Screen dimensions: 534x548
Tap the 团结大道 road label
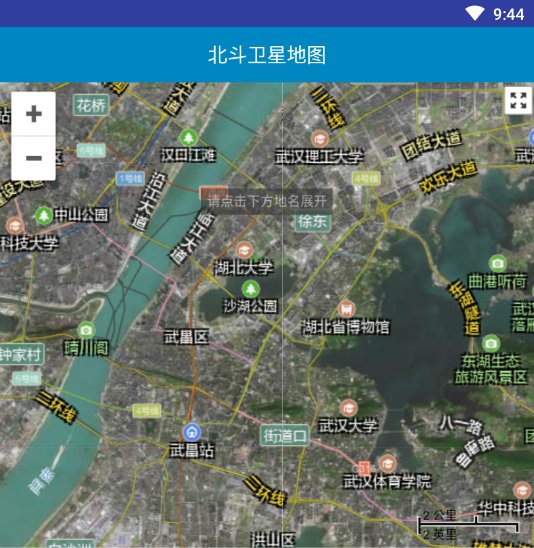point(432,145)
